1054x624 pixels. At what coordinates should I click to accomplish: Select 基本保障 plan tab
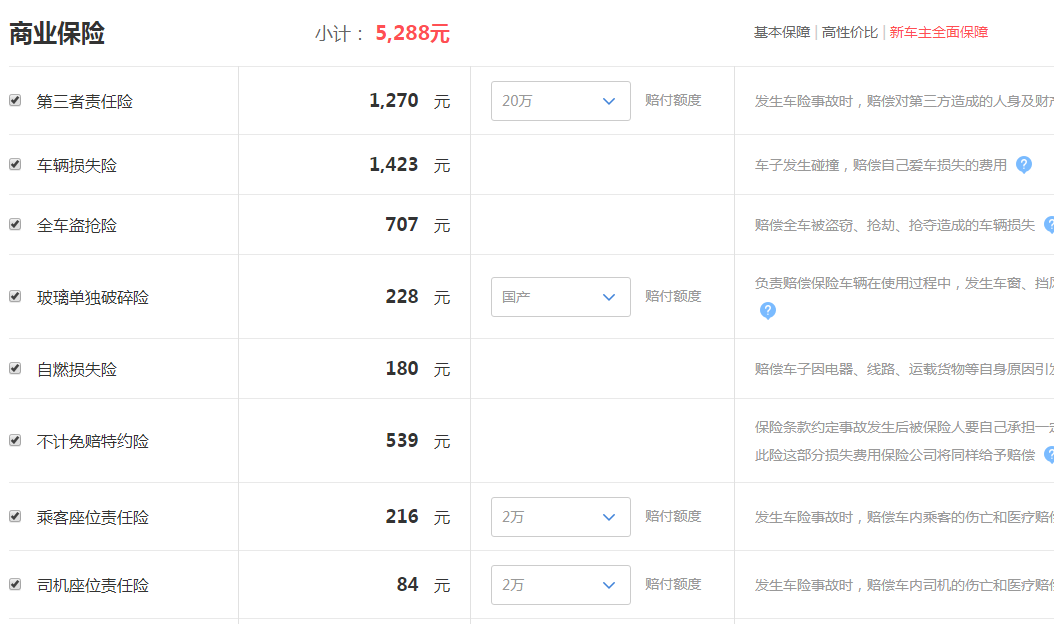(x=782, y=32)
